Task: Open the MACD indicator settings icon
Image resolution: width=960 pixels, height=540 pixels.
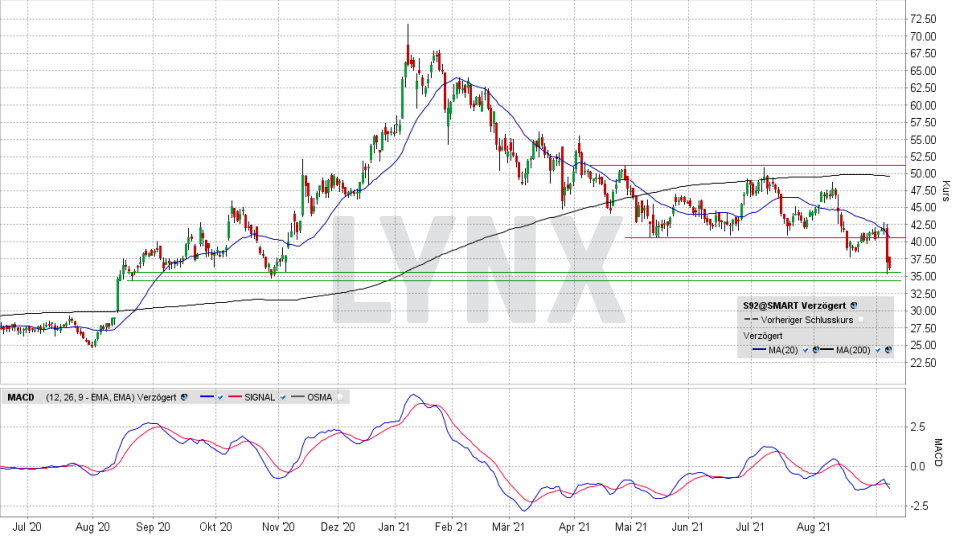Action: (x=186, y=397)
